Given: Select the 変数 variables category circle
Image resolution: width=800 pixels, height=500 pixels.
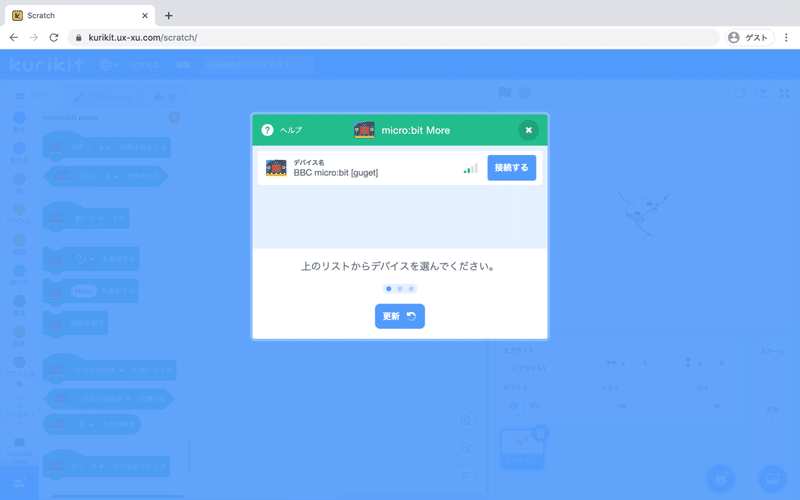Looking at the screenshot, I should tap(19, 332).
